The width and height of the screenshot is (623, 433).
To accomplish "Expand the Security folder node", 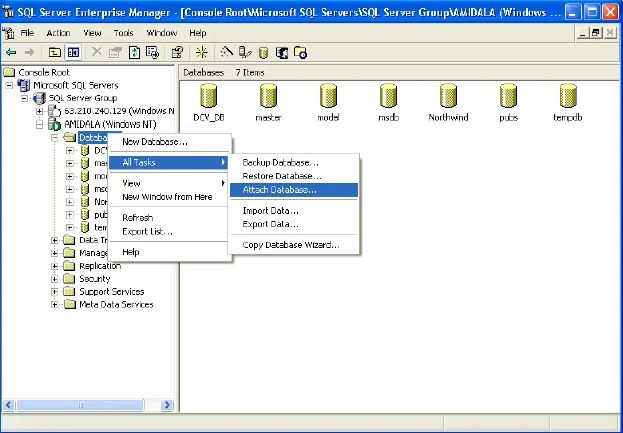I will tap(54, 279).
